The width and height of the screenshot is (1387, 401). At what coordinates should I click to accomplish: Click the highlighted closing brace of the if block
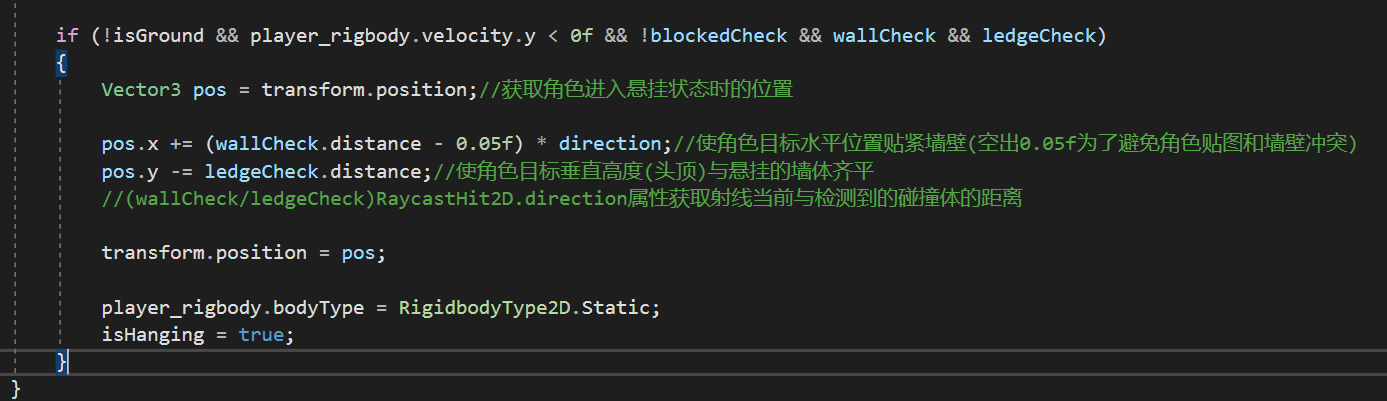point(62,361)
